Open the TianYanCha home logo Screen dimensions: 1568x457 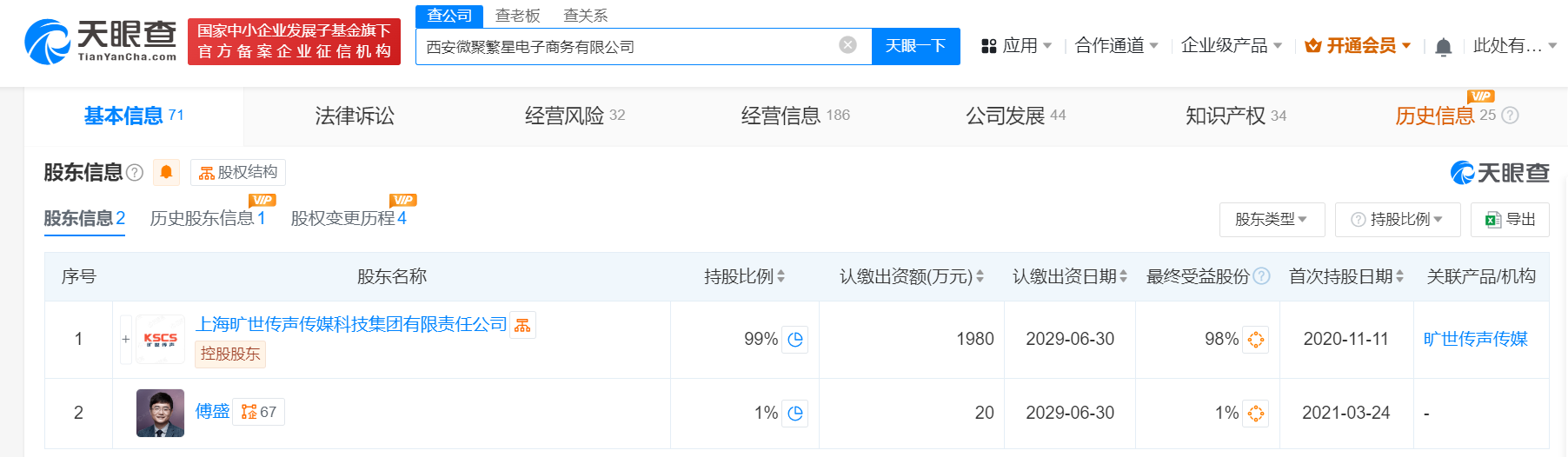tap(101, 41)
